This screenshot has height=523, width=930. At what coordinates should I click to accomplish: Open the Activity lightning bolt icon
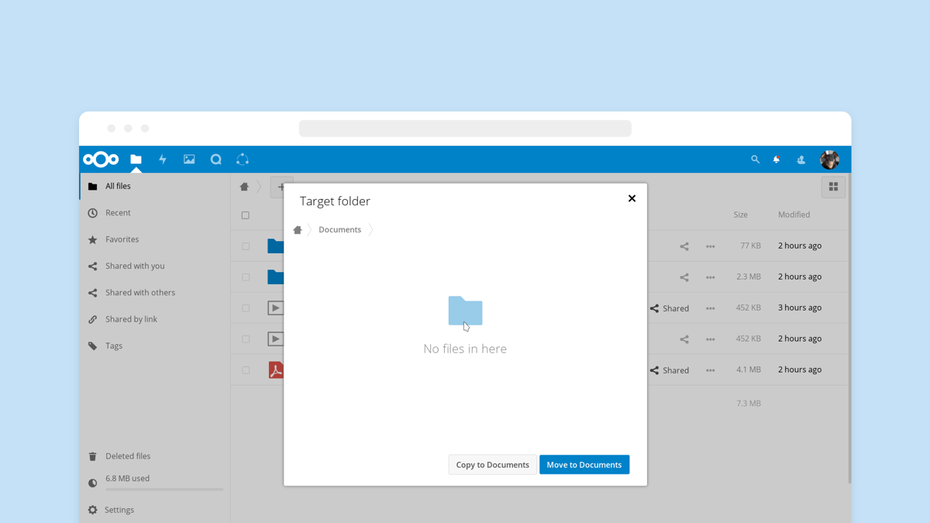pos(162,160)
